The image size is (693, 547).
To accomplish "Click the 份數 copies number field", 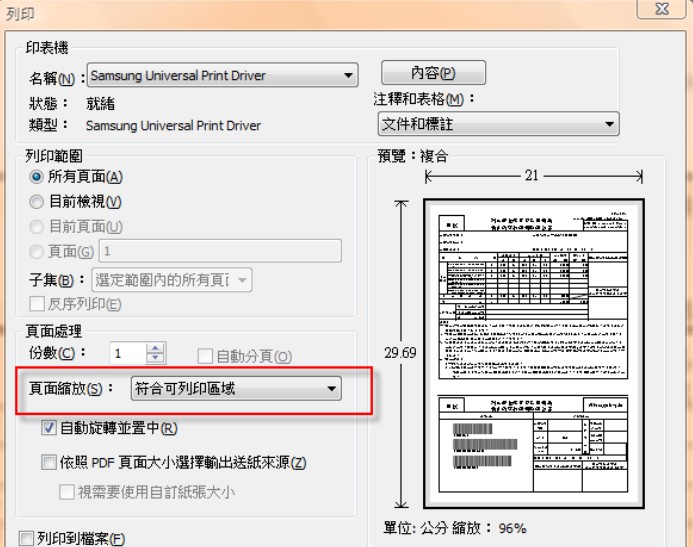I will [128, 354].
